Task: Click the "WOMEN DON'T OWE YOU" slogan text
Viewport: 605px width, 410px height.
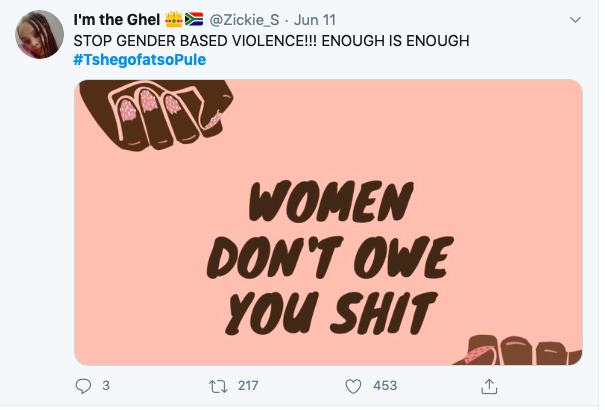Action: [x=330, y=257]
